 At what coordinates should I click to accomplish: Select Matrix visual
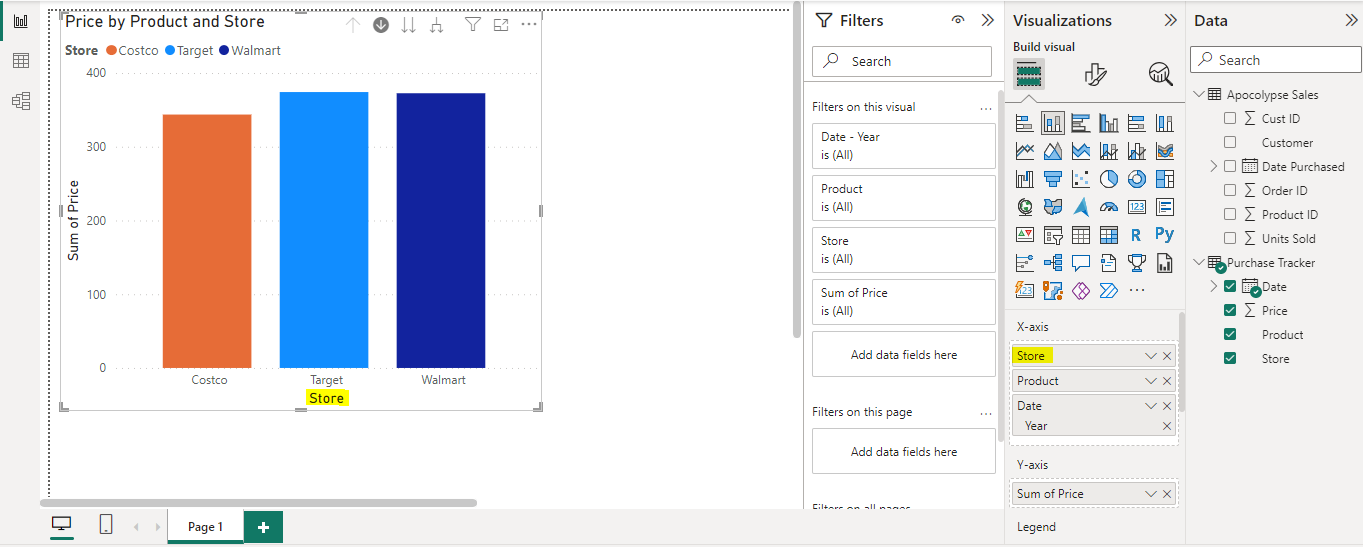coord(1108,235)
